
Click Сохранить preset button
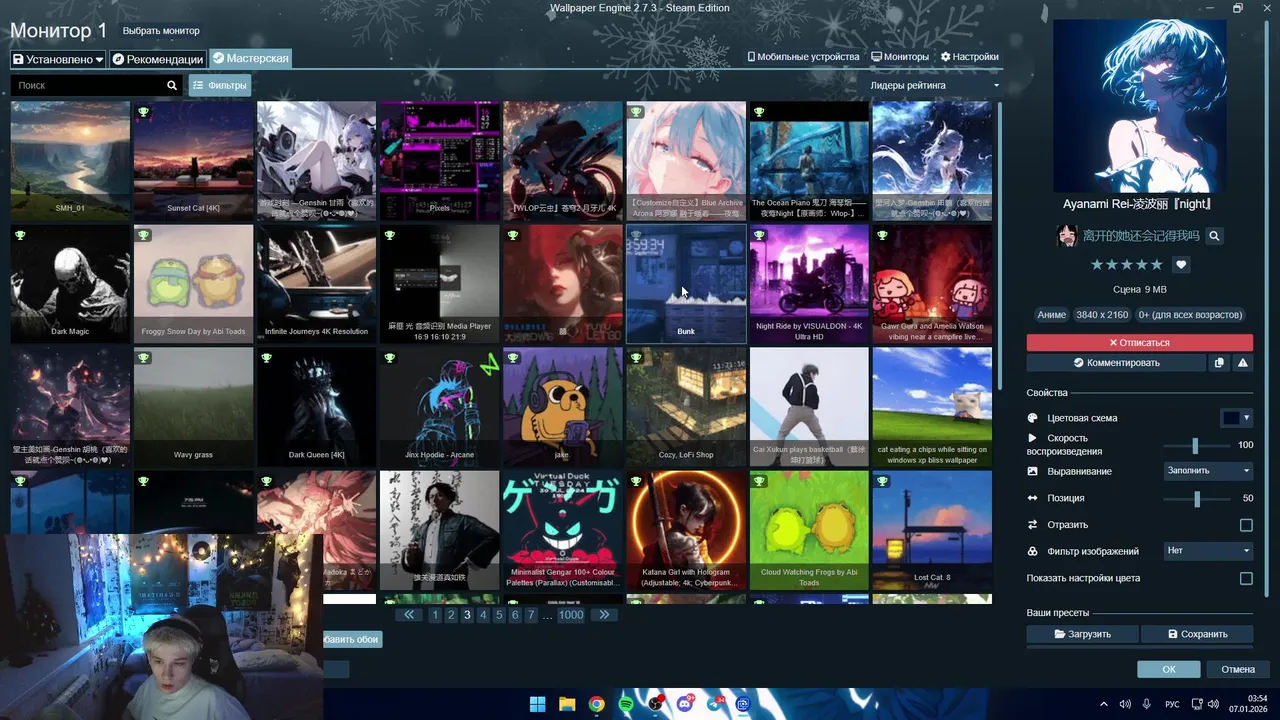tap(1197, 634)
